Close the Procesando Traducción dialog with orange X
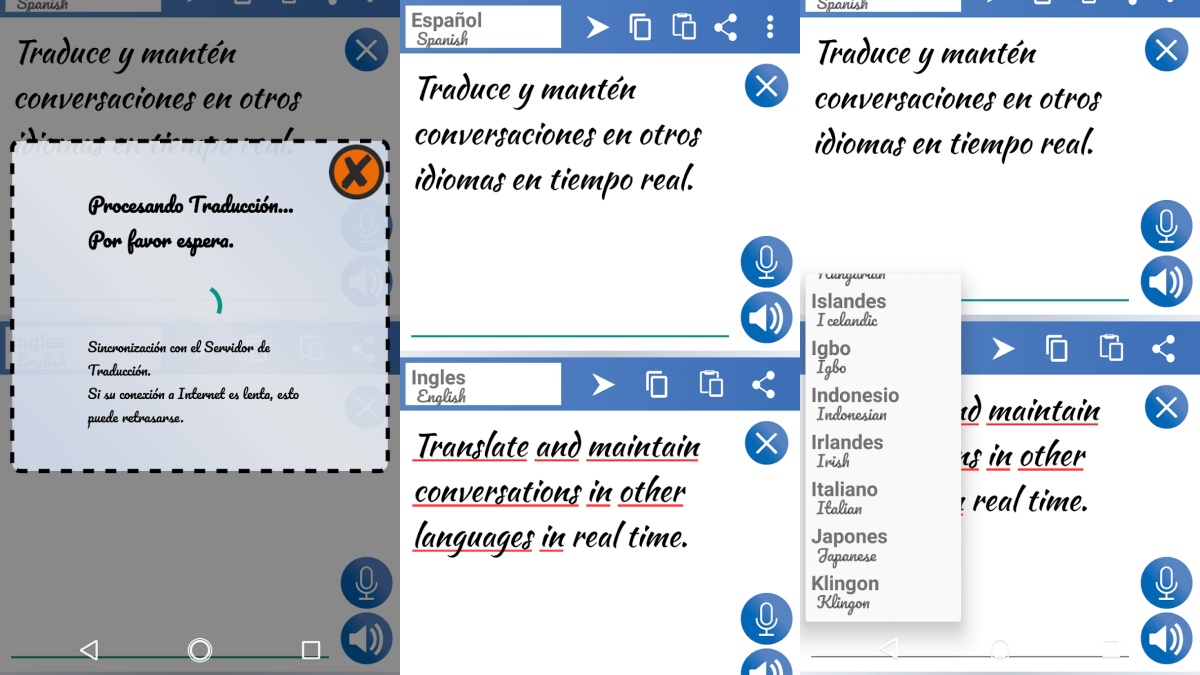This screenshot has height=675, width=1200. (x=356, y=172)
